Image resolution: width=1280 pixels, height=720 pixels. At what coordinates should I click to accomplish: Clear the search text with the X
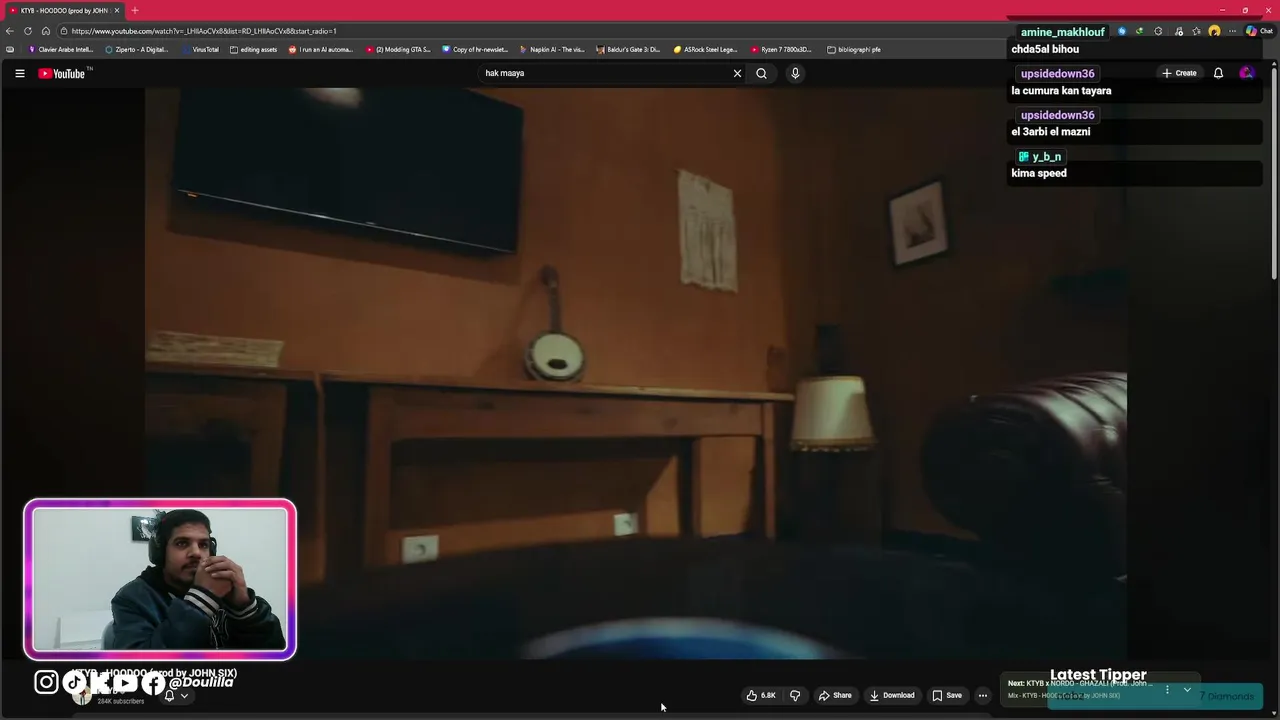737,73
